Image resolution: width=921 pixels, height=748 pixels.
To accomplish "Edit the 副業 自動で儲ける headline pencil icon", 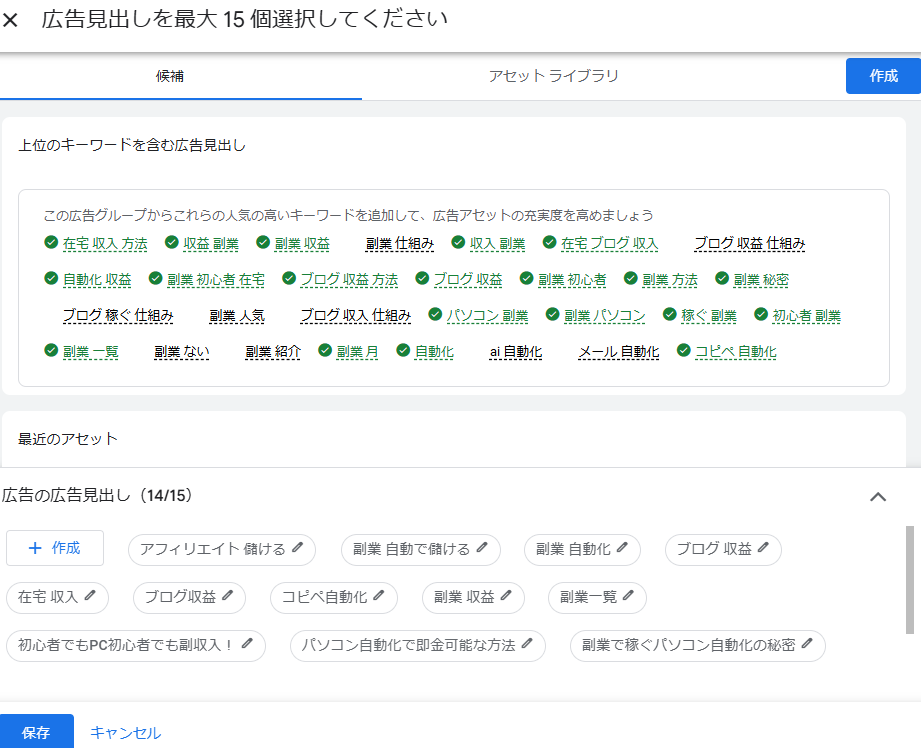I will 482,548.
